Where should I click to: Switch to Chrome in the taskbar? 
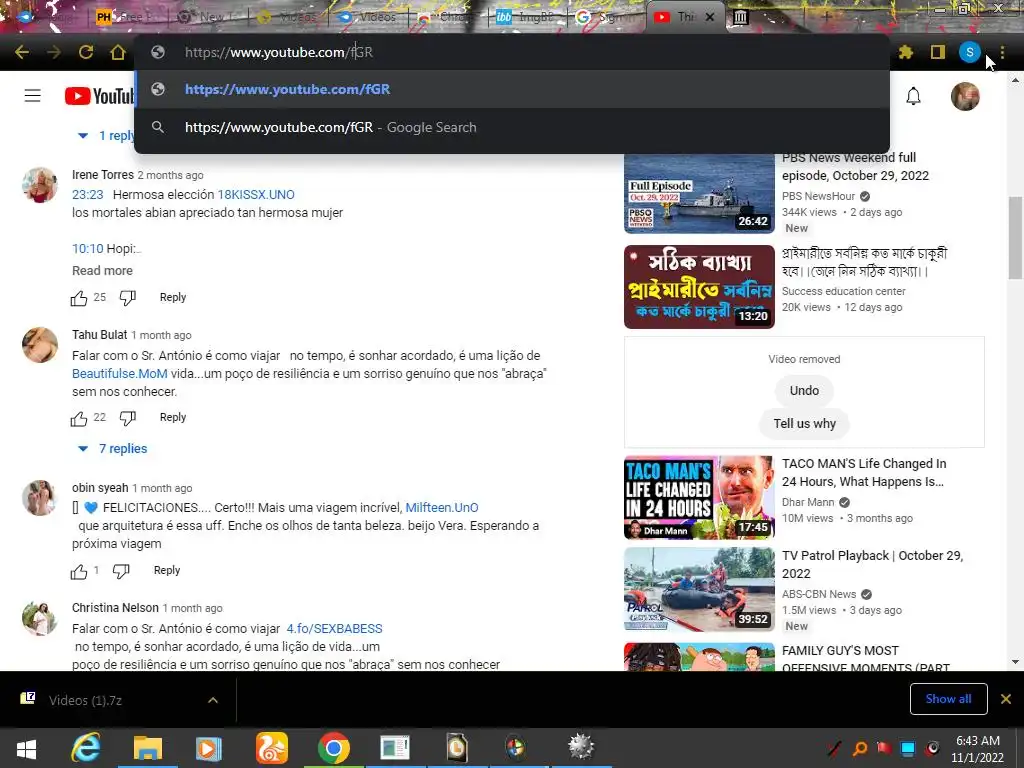(334, 748)
